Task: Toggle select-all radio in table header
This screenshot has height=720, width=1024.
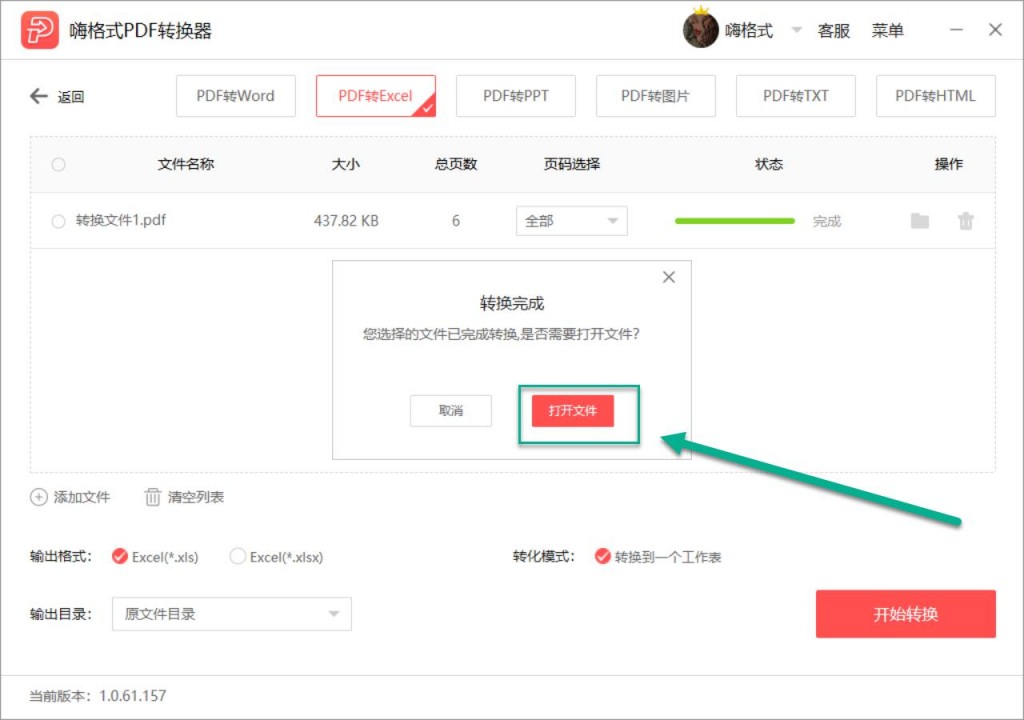Action: pyautogui.click(x=58, y=164)
